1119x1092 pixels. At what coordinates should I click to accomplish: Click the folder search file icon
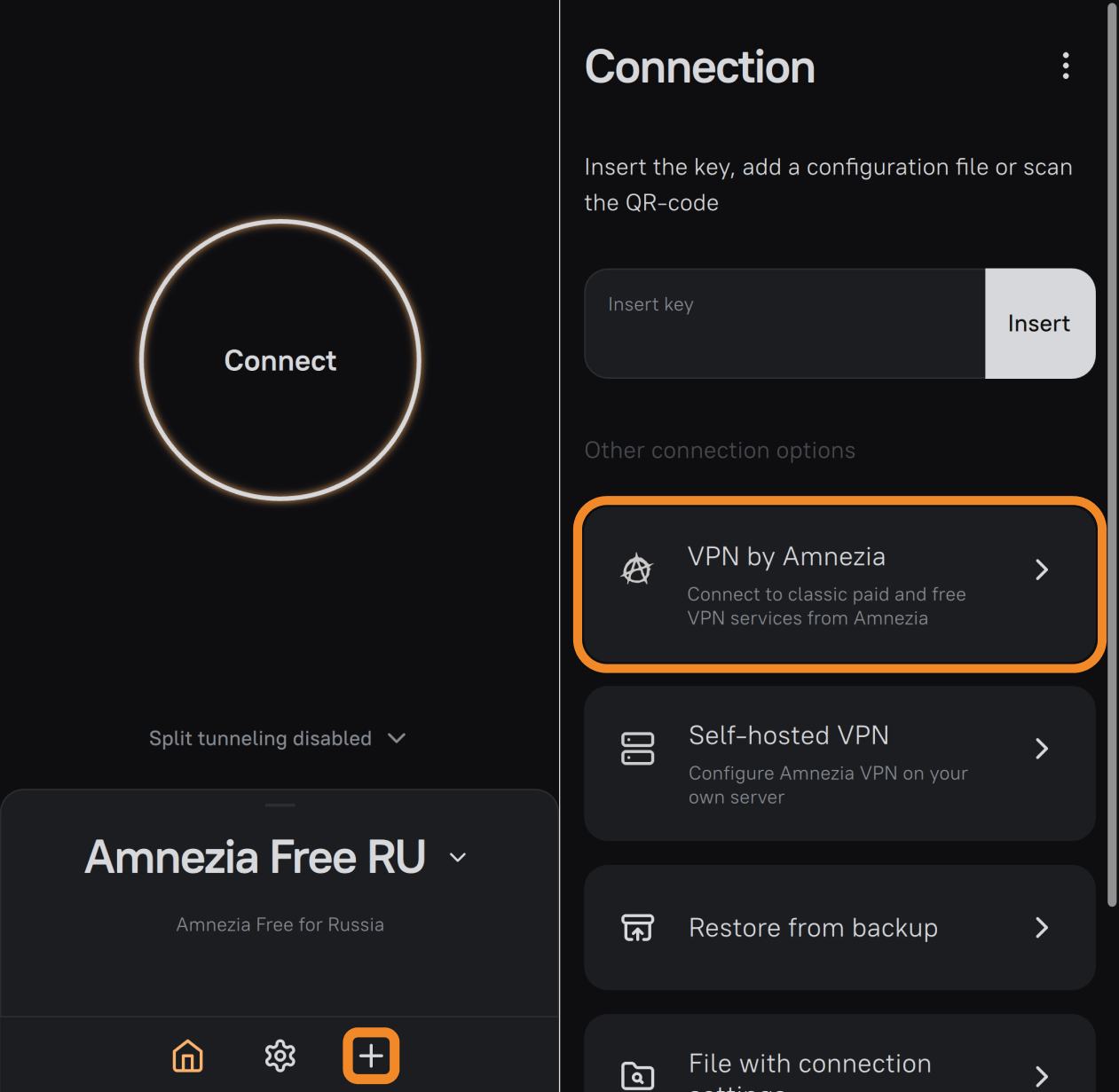click(x=637, y=1076)
